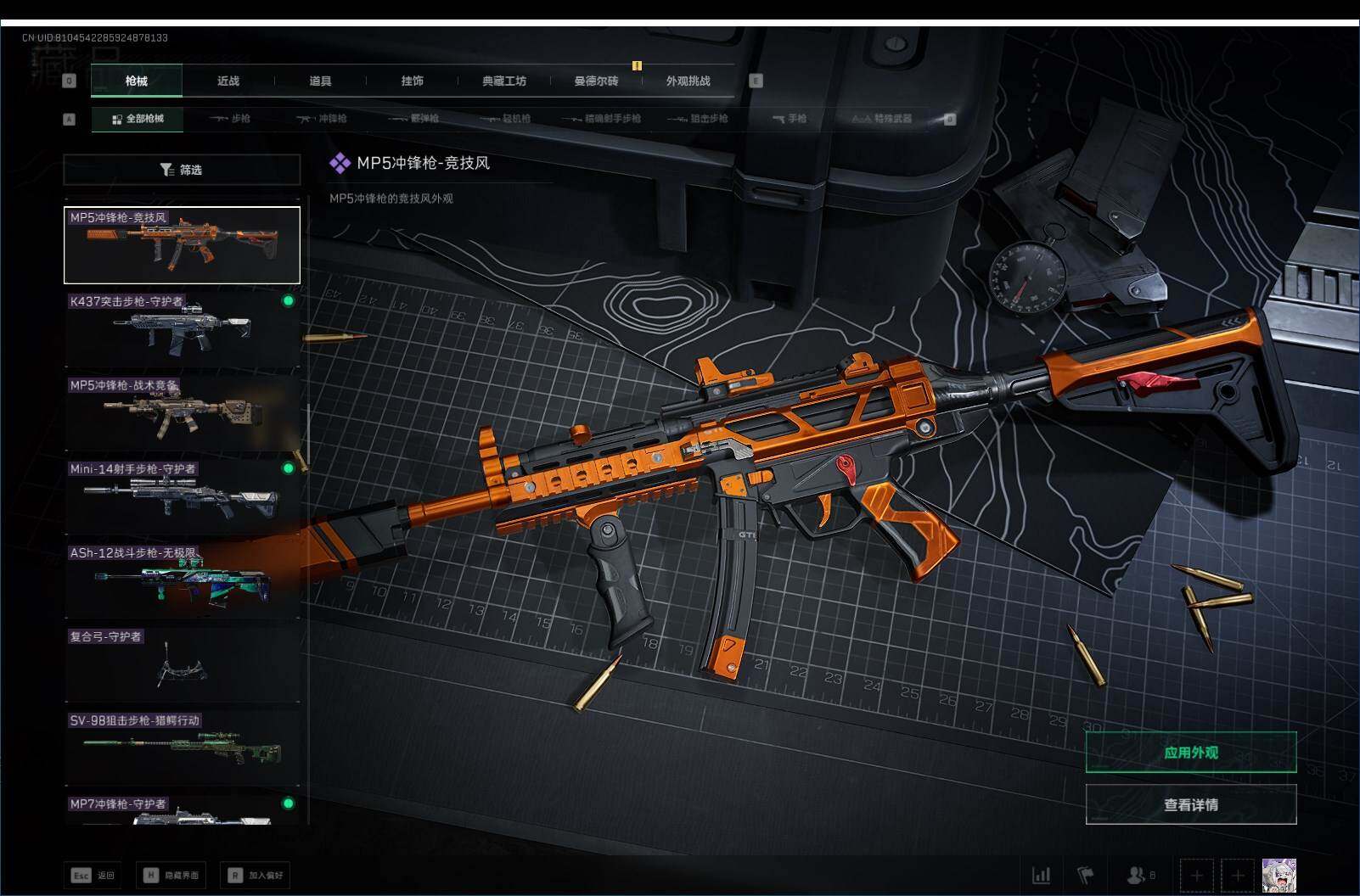Click the Esc 返回 back button

(x=93, y=875)
